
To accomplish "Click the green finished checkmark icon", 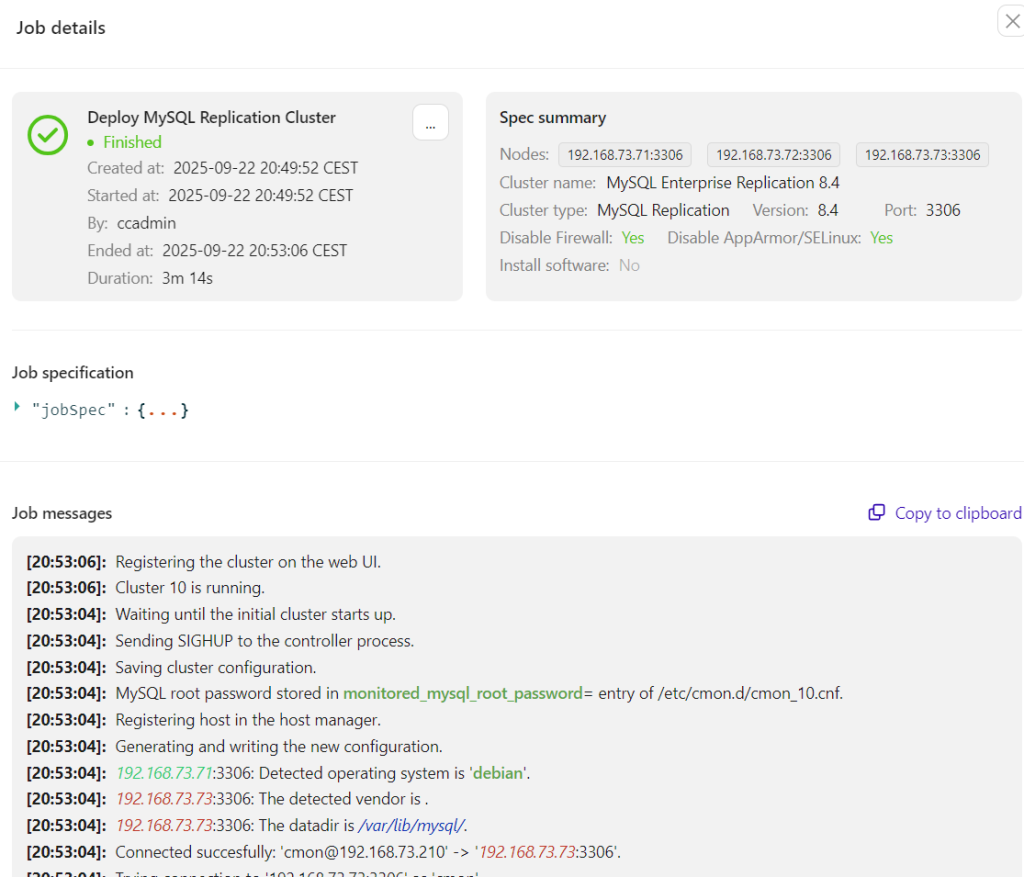I will coord(47,134).
